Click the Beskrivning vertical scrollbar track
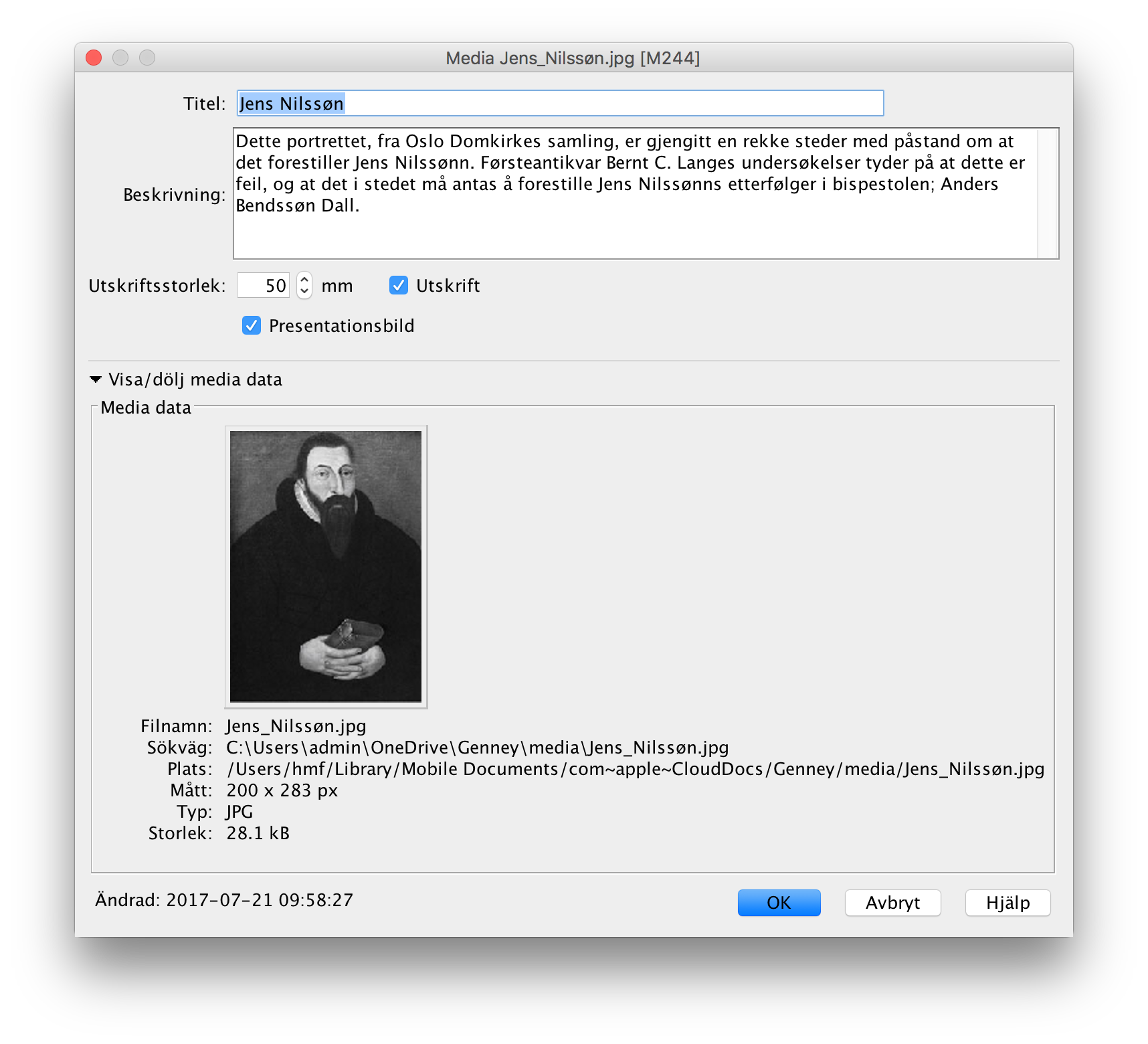Screen dimensions: 1148x1044 coord(1047,193)
